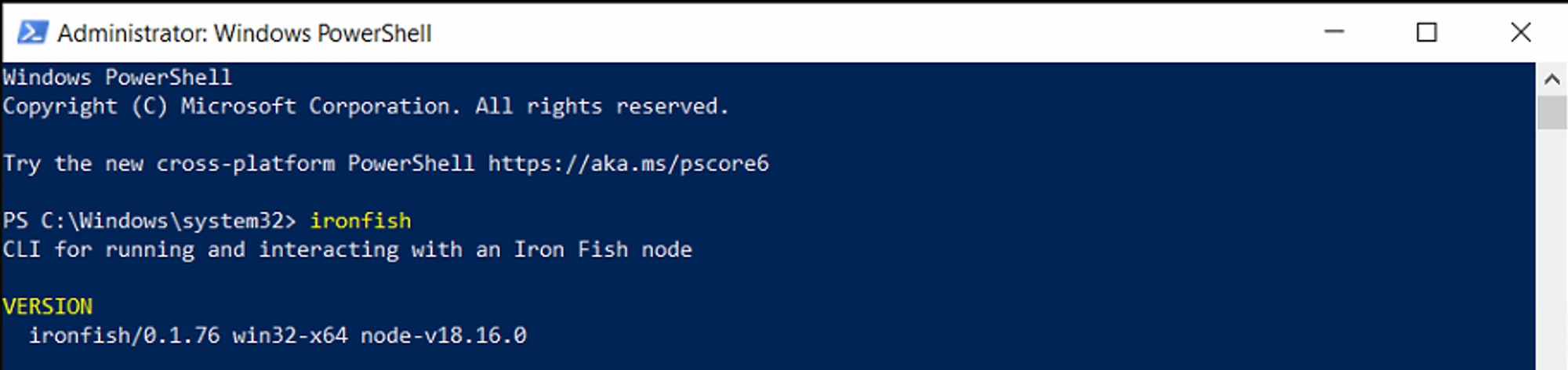Image resolution: width=1568 pixels, height=370 pixels.
Task: Click the "Try the new cross-platform PowerShell" text
Action: click(x=238, y=164)
